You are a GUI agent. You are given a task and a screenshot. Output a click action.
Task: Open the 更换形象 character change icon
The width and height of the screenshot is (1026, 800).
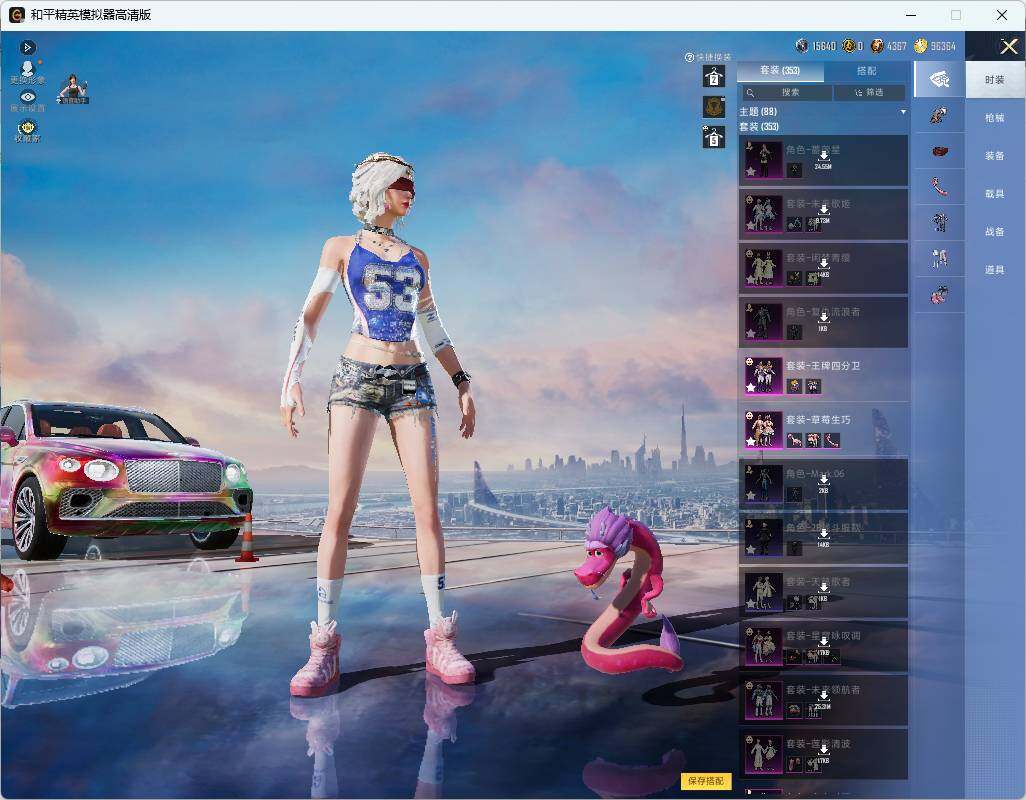tap(27, 72)
